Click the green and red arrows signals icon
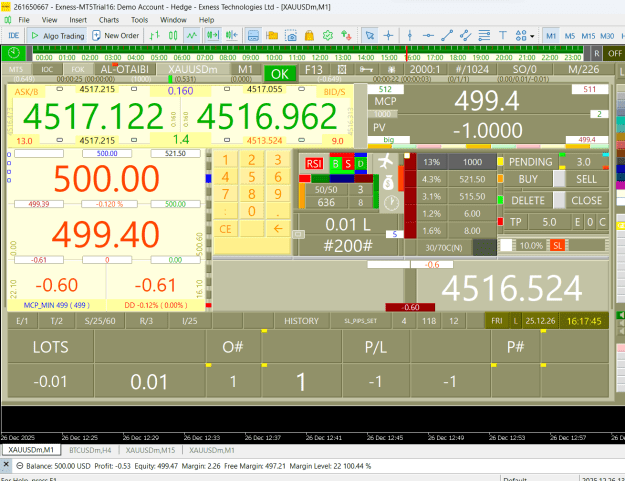Screen dimensions: 625x481 click(346, 35)
